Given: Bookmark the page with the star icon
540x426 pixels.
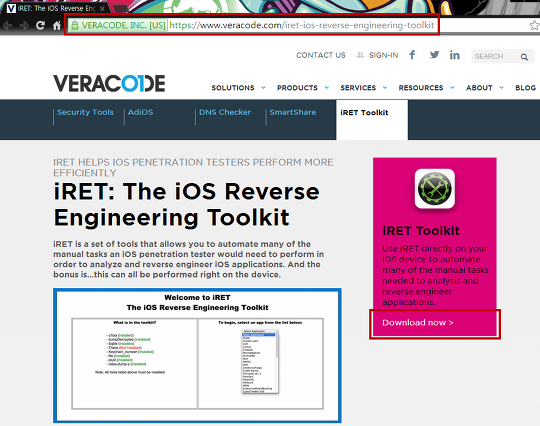Looking at the screenshot, I should (534, 25).
